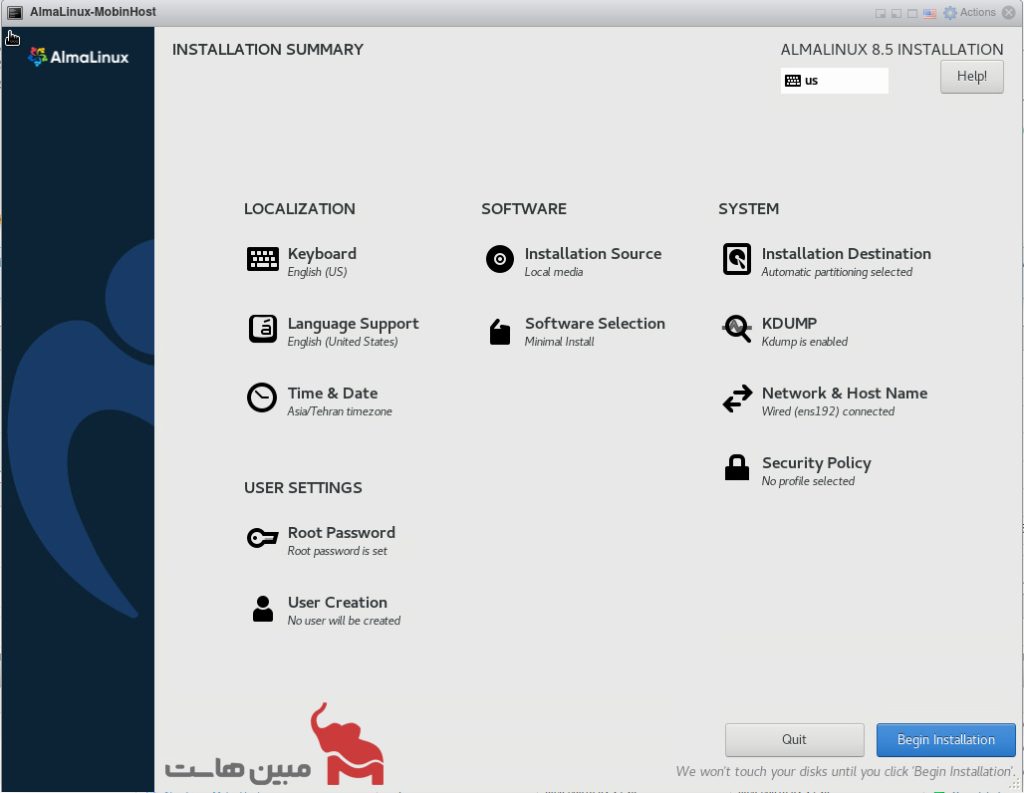The width and height of the screenshot is (1024, 793).
Task: Click the KDUMP magnifier icon
Action: click(737, 329)
